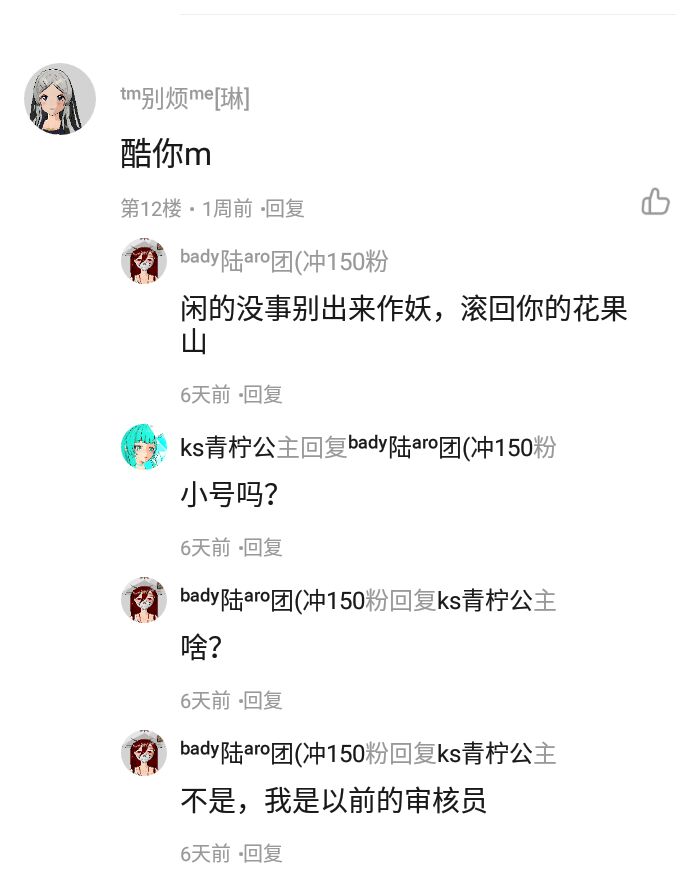Reply to the 啥? comment
689x882 pixels.
tap(263, 700)
